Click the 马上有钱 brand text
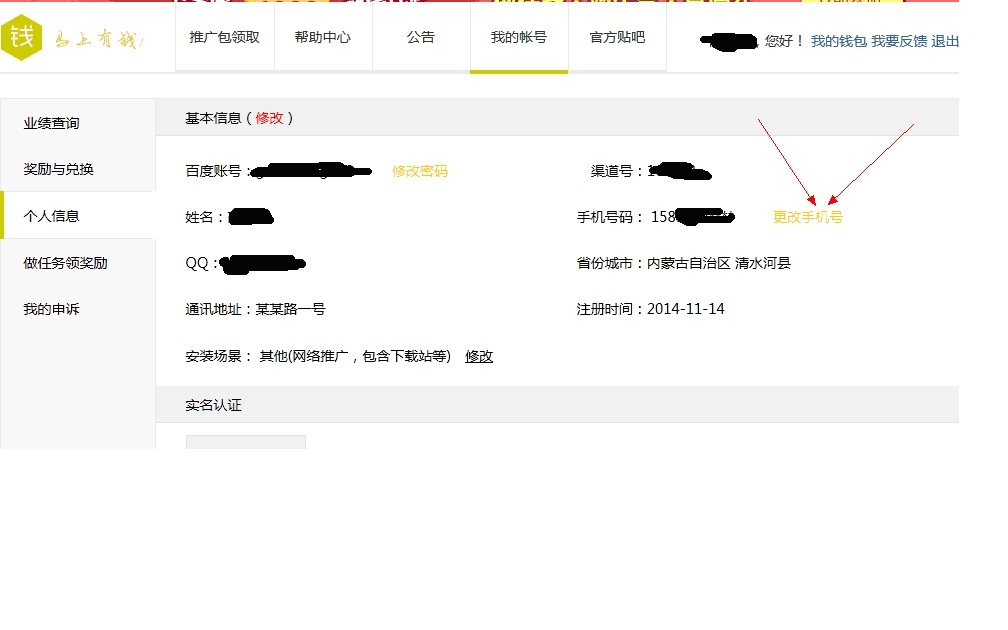The image size is (1008, 630). [x=99, y=40]
